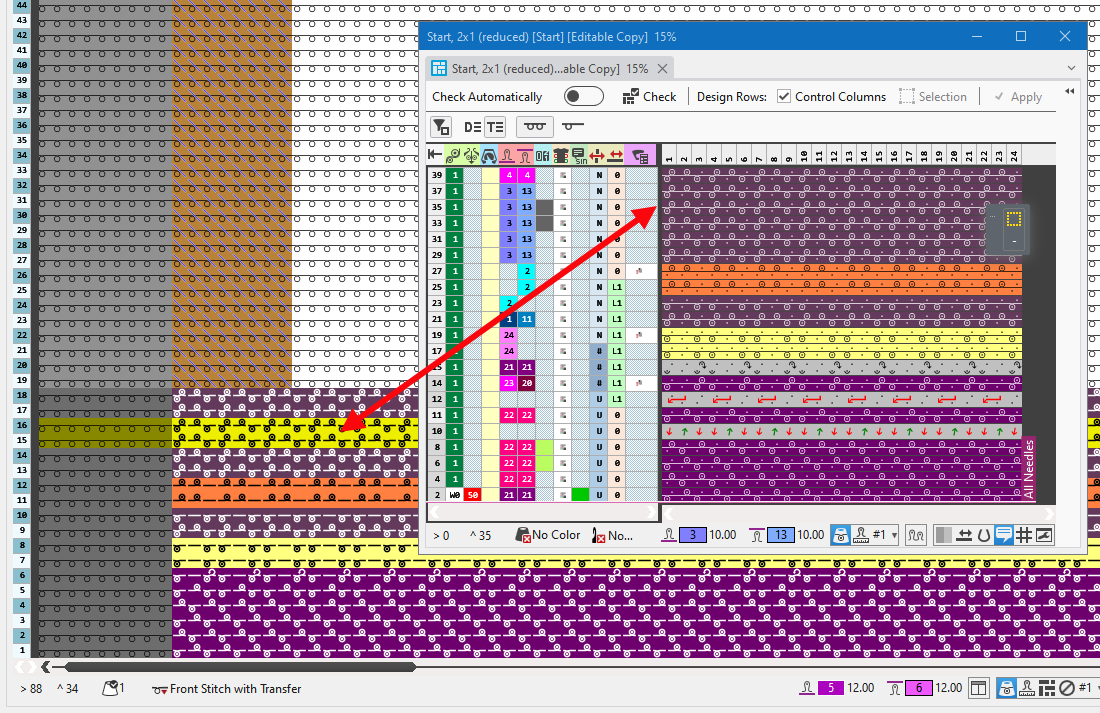Click the filter icon in the editor toolbar
This screenshot has width=1100, height=713.
(440, 127)
